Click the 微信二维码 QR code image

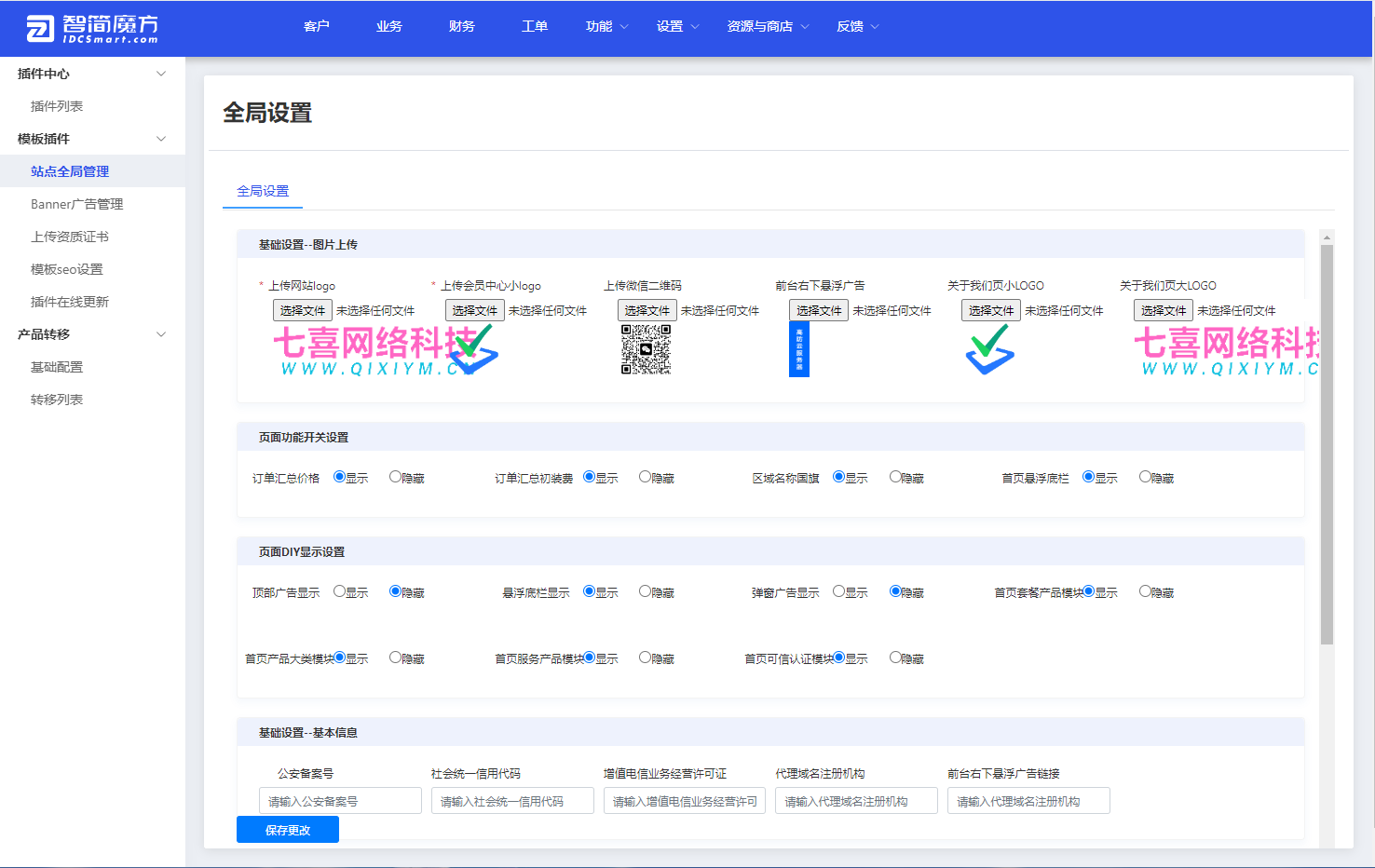(x=647, y=351)
